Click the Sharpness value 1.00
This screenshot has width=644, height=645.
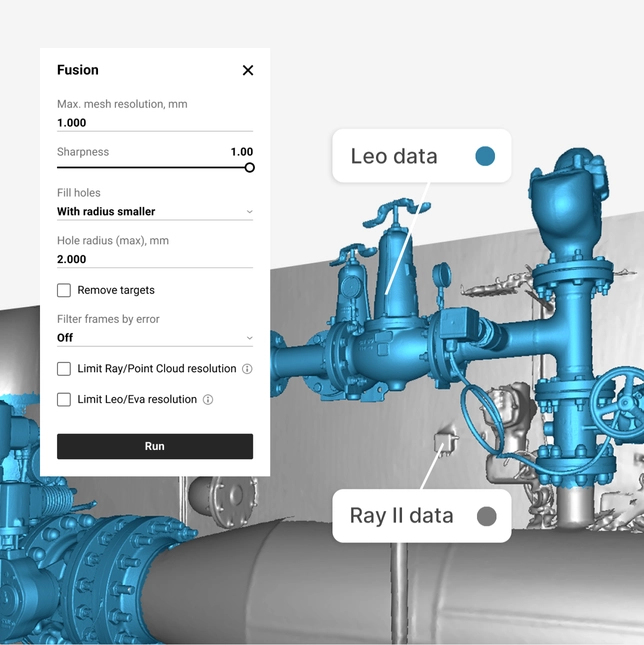coord(241,152)
